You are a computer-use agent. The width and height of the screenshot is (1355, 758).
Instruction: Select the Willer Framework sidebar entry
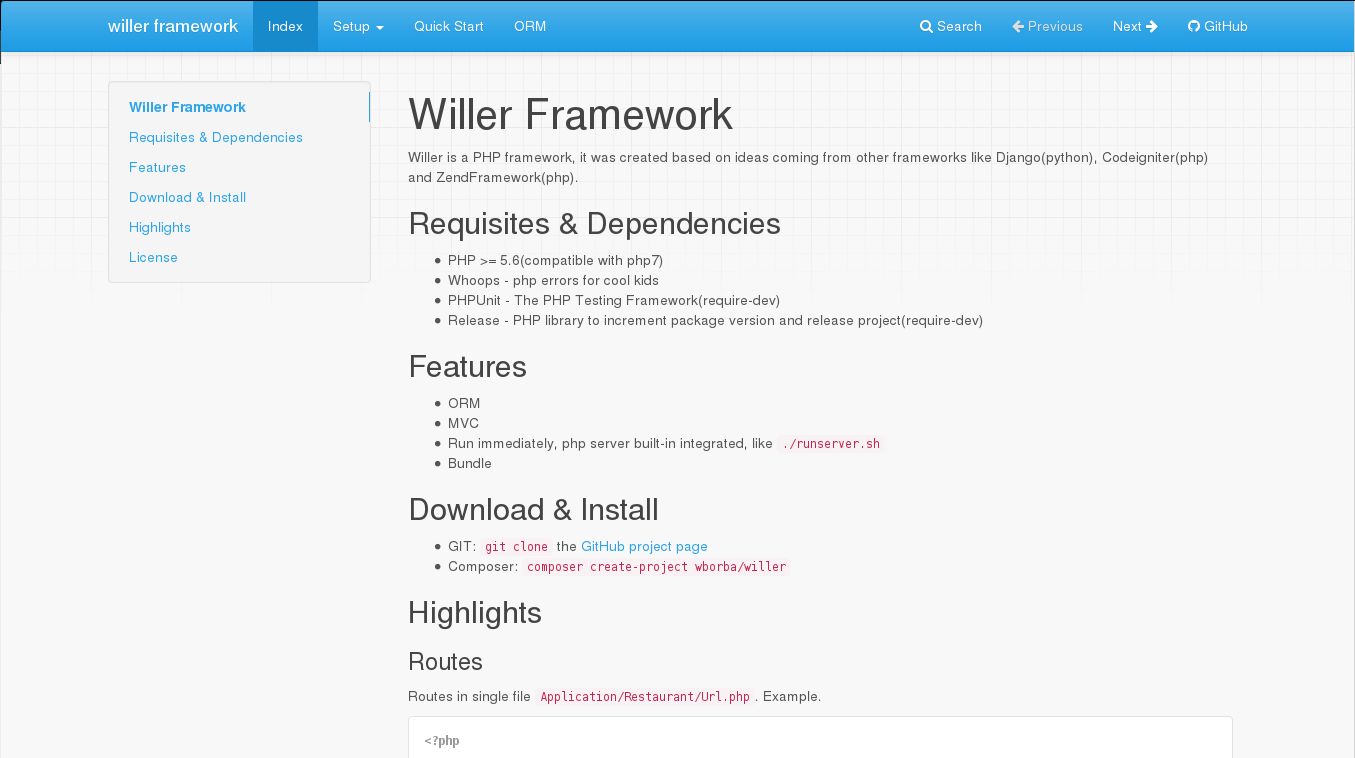187,107
